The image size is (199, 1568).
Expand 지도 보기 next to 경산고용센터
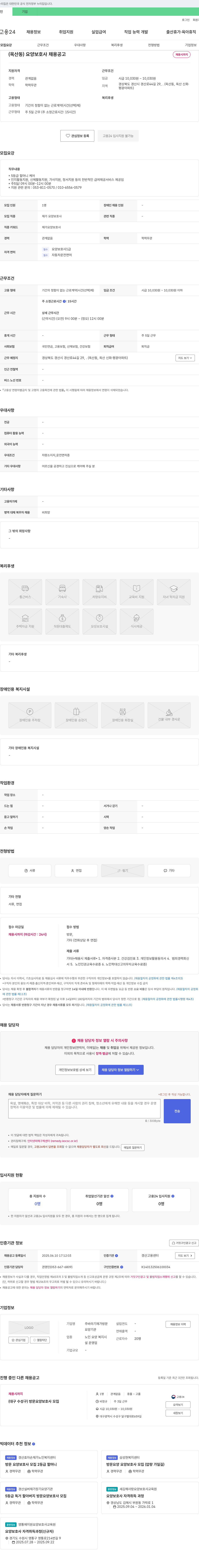(185, 1255)
